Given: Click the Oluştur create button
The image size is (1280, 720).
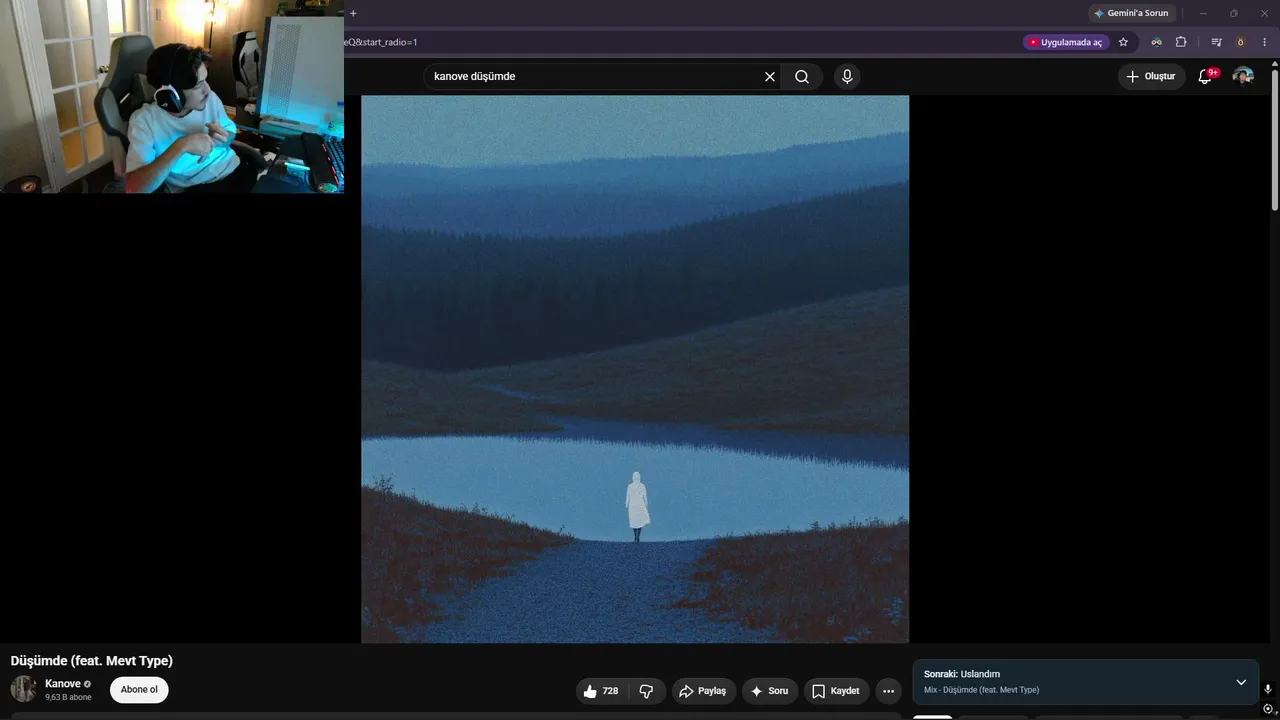Looking at the screenshot, I should tap(1151, 76).
